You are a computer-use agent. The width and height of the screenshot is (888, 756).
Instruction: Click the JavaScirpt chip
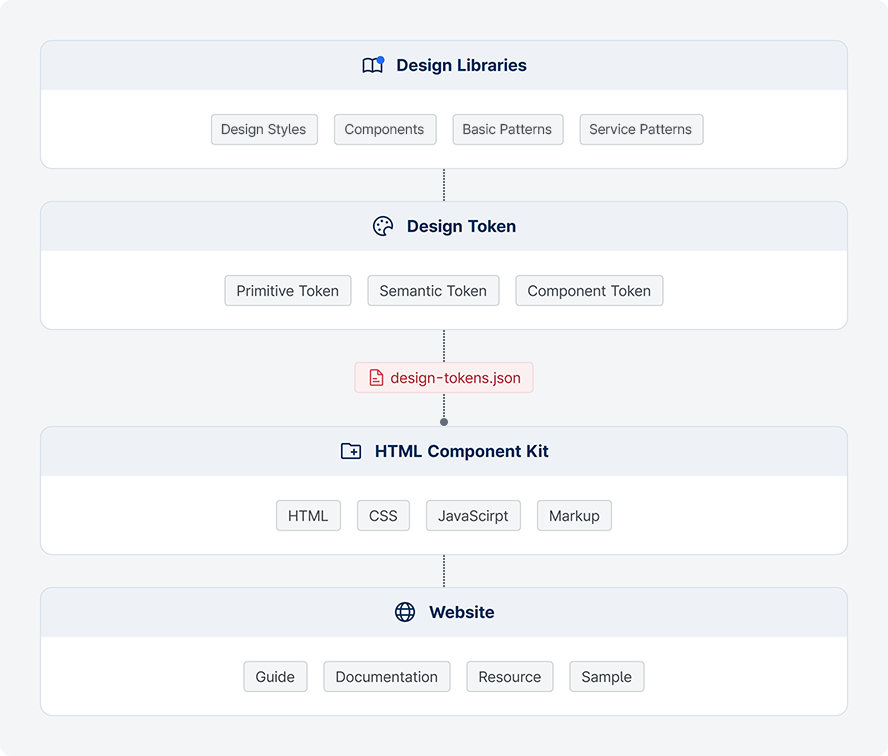pos(473,516)
